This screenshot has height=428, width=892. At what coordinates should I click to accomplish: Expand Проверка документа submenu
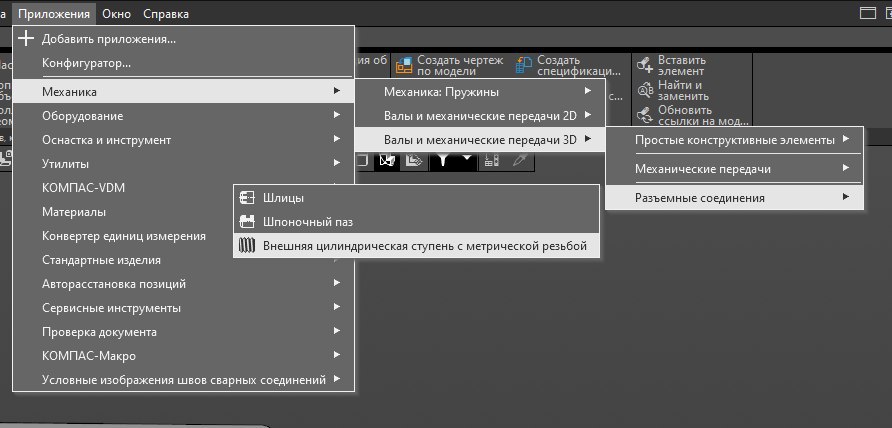click(x=183, y=332)
